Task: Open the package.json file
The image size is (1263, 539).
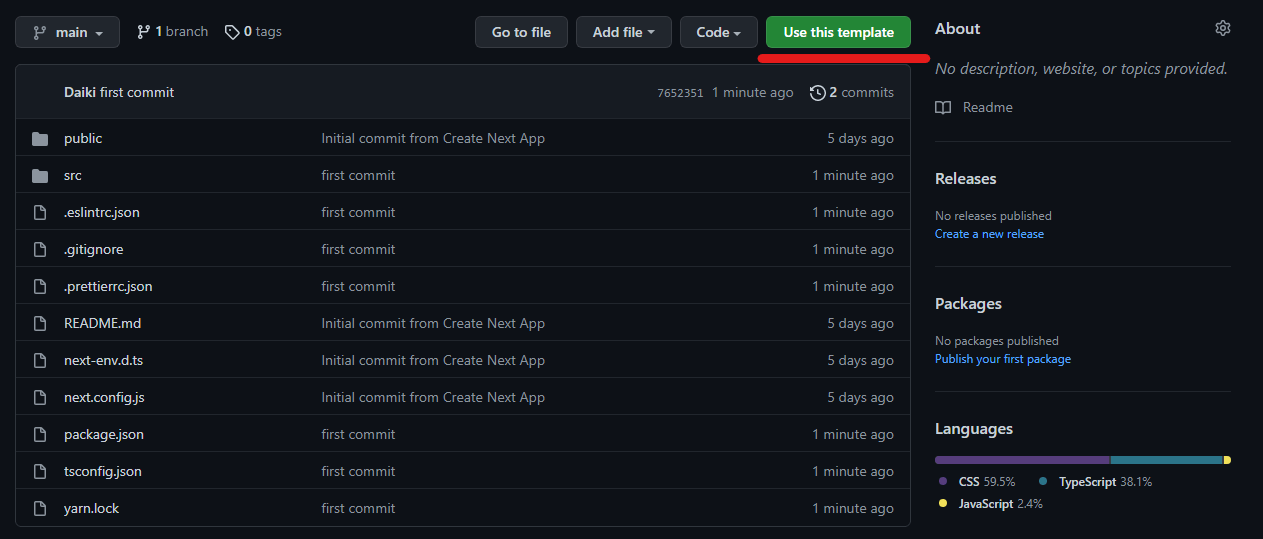Action: (104, 434)
